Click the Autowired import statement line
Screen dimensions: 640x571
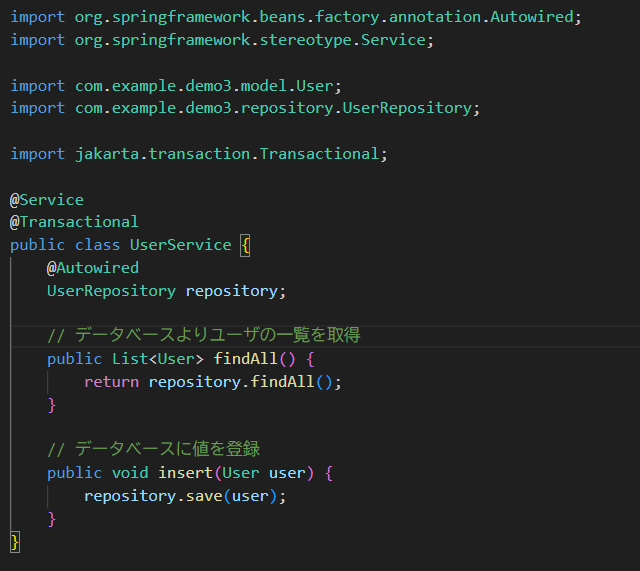point(295,17)
